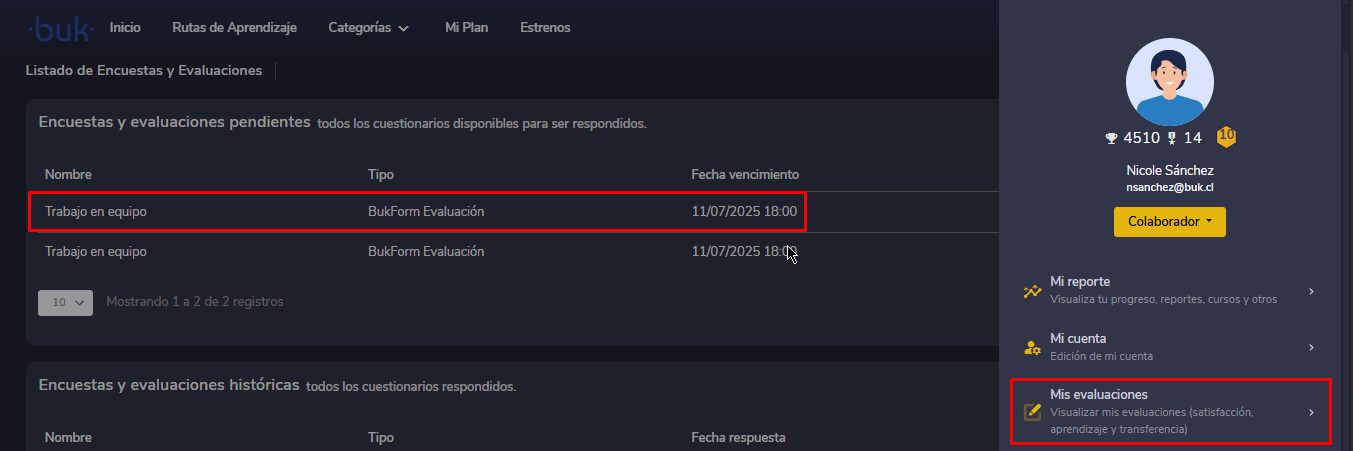Click the trophy points icon
This screenshot has width=1353, height=451.
click(1110, 138)
